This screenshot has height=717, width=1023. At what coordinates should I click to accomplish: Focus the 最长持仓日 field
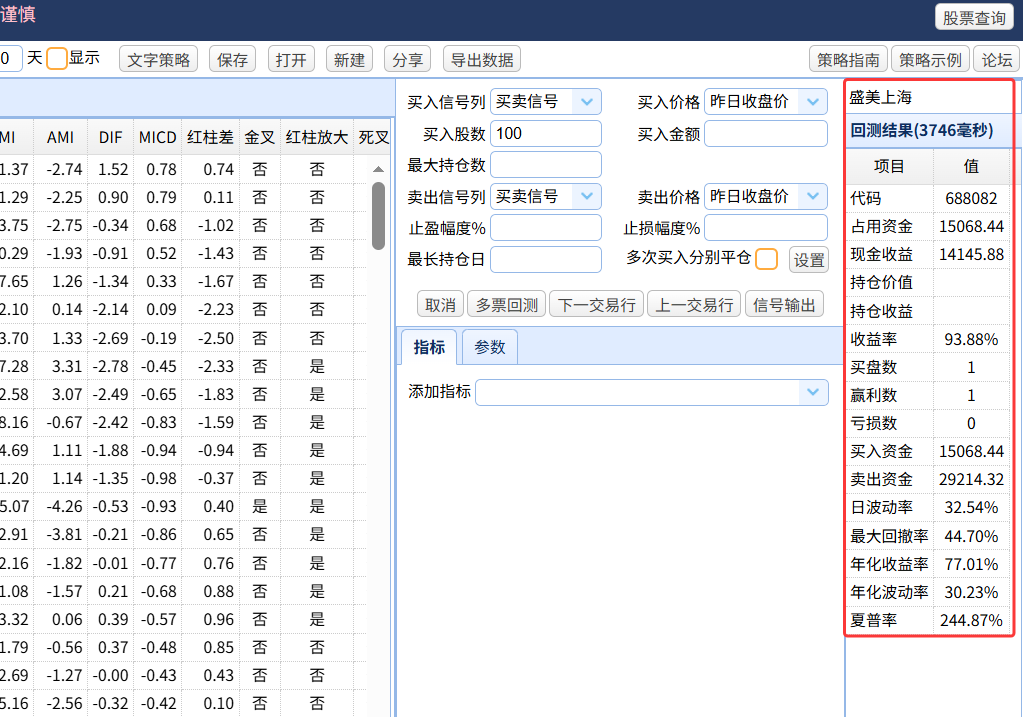pyautogui.click(x=545, y=259)
